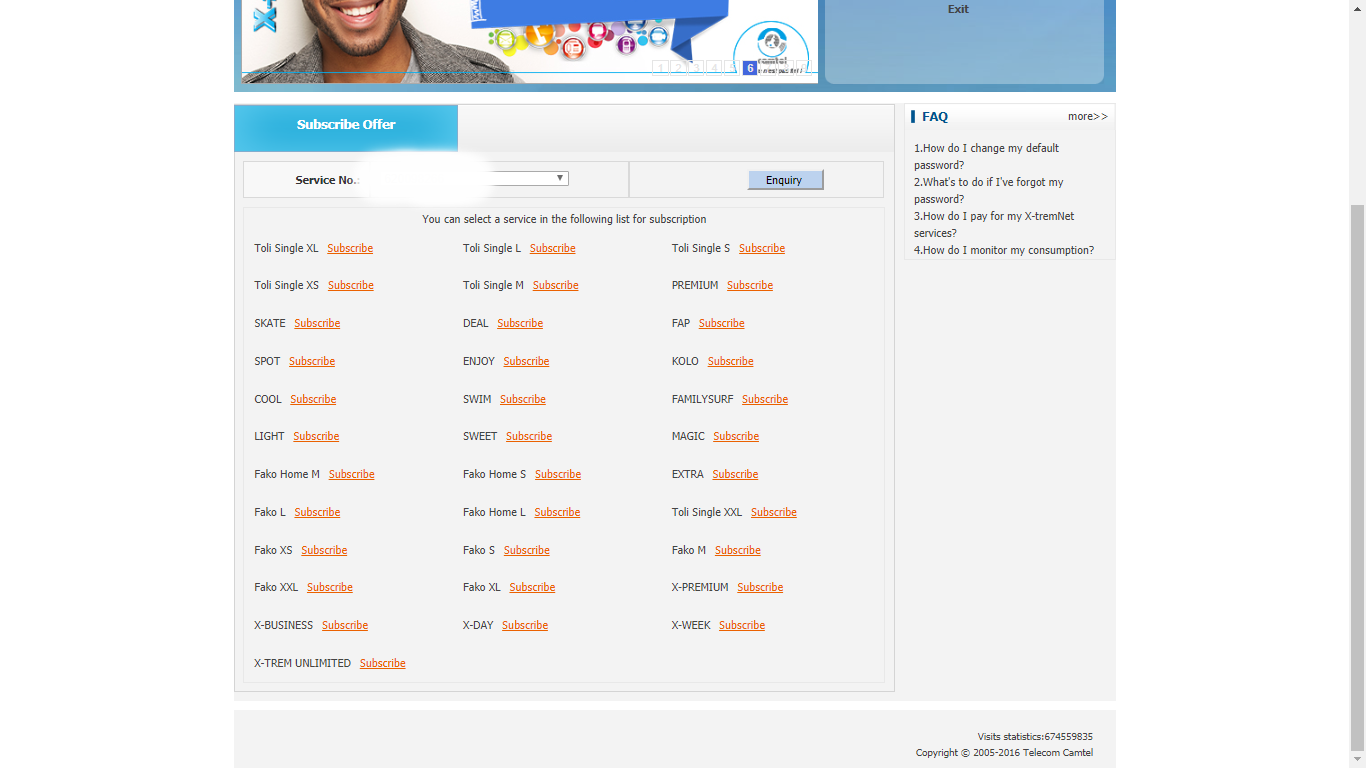The image size is (1366, 768).
Task: Subscribe to X-TREM UNLIMITED
Action: point(382,663)
